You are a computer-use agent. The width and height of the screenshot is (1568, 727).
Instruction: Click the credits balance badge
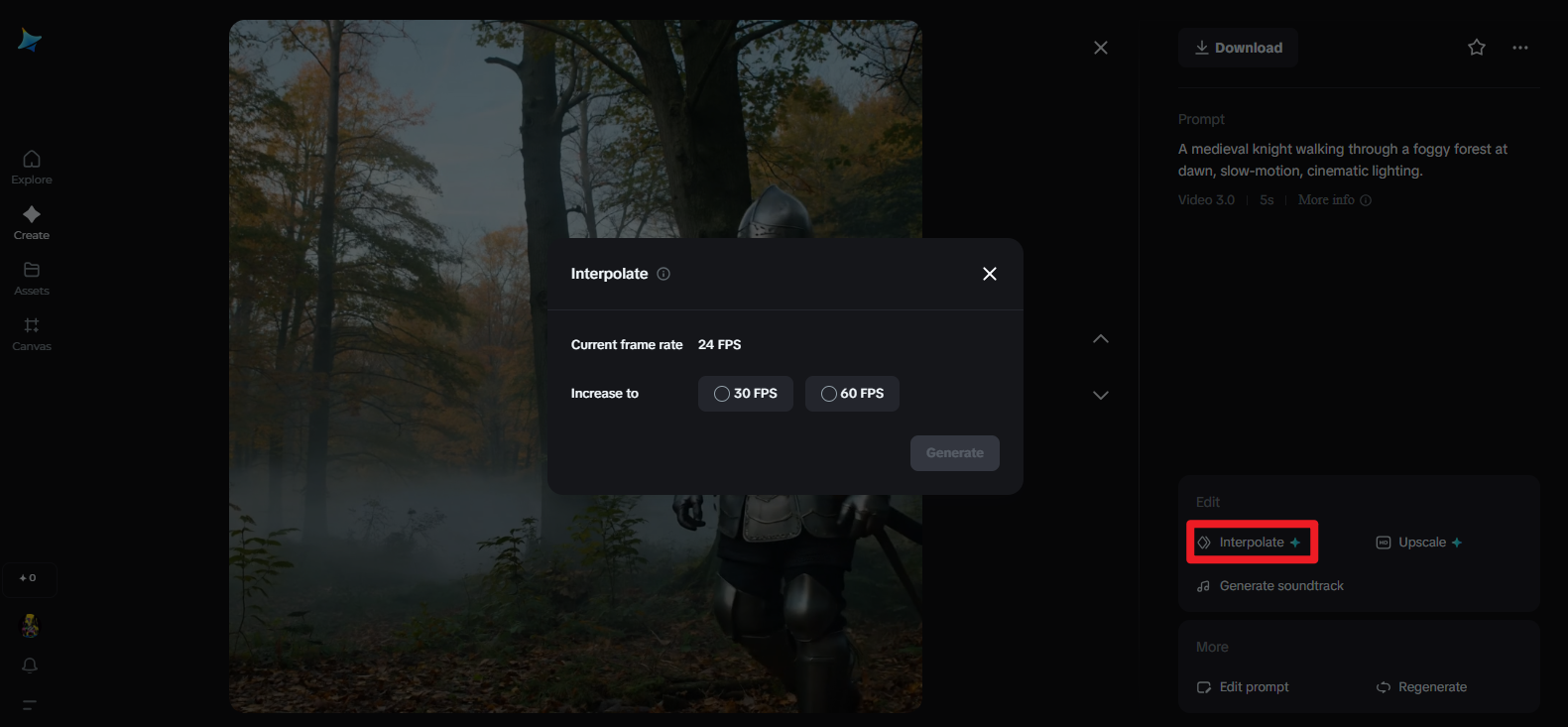(x=29, y=578)
